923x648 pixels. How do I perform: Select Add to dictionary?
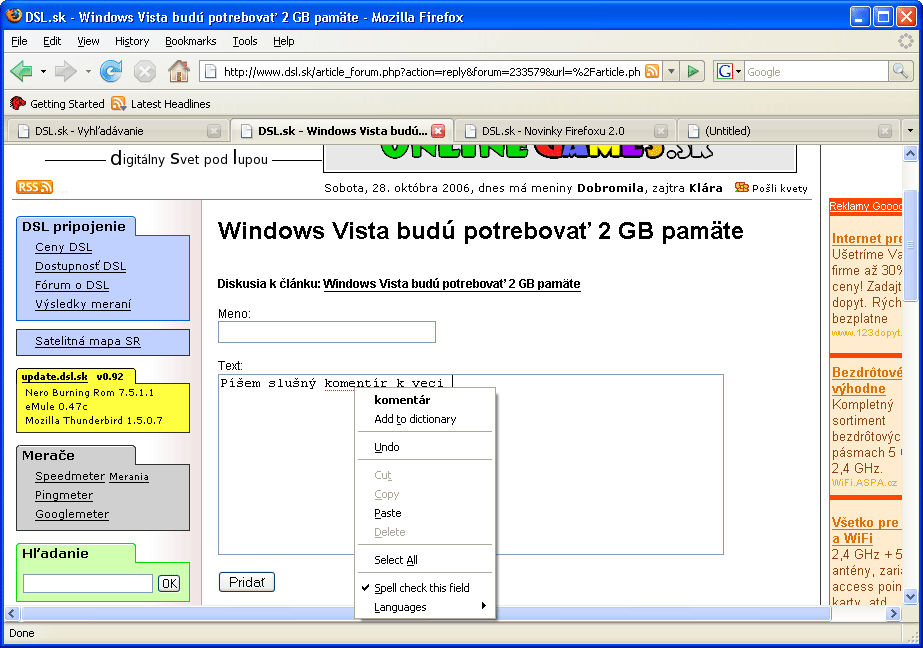425,418
